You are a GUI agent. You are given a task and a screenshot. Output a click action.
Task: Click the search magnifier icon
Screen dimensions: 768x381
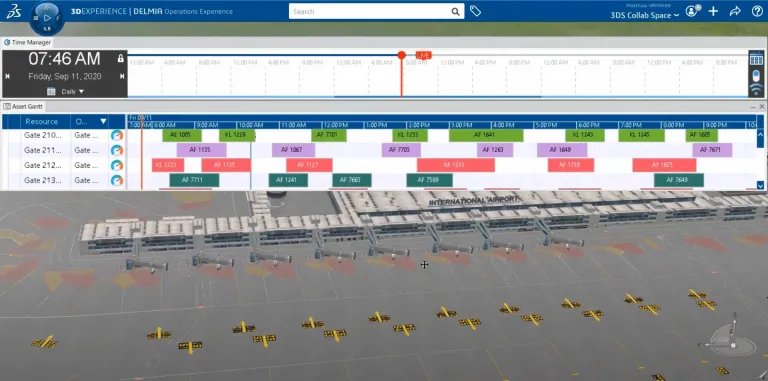coord(455,11)
